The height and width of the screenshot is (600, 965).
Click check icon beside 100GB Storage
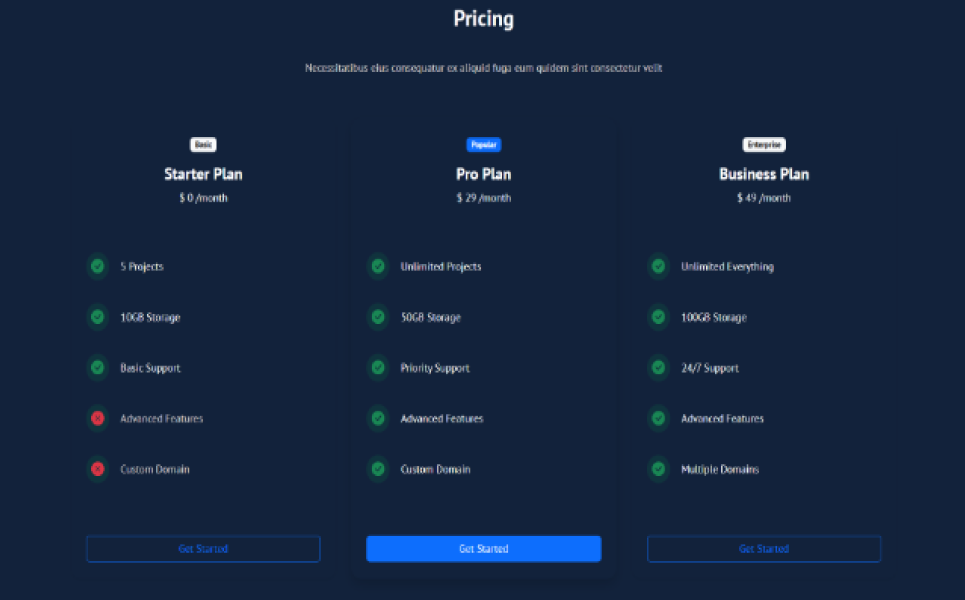pos(658,317)
